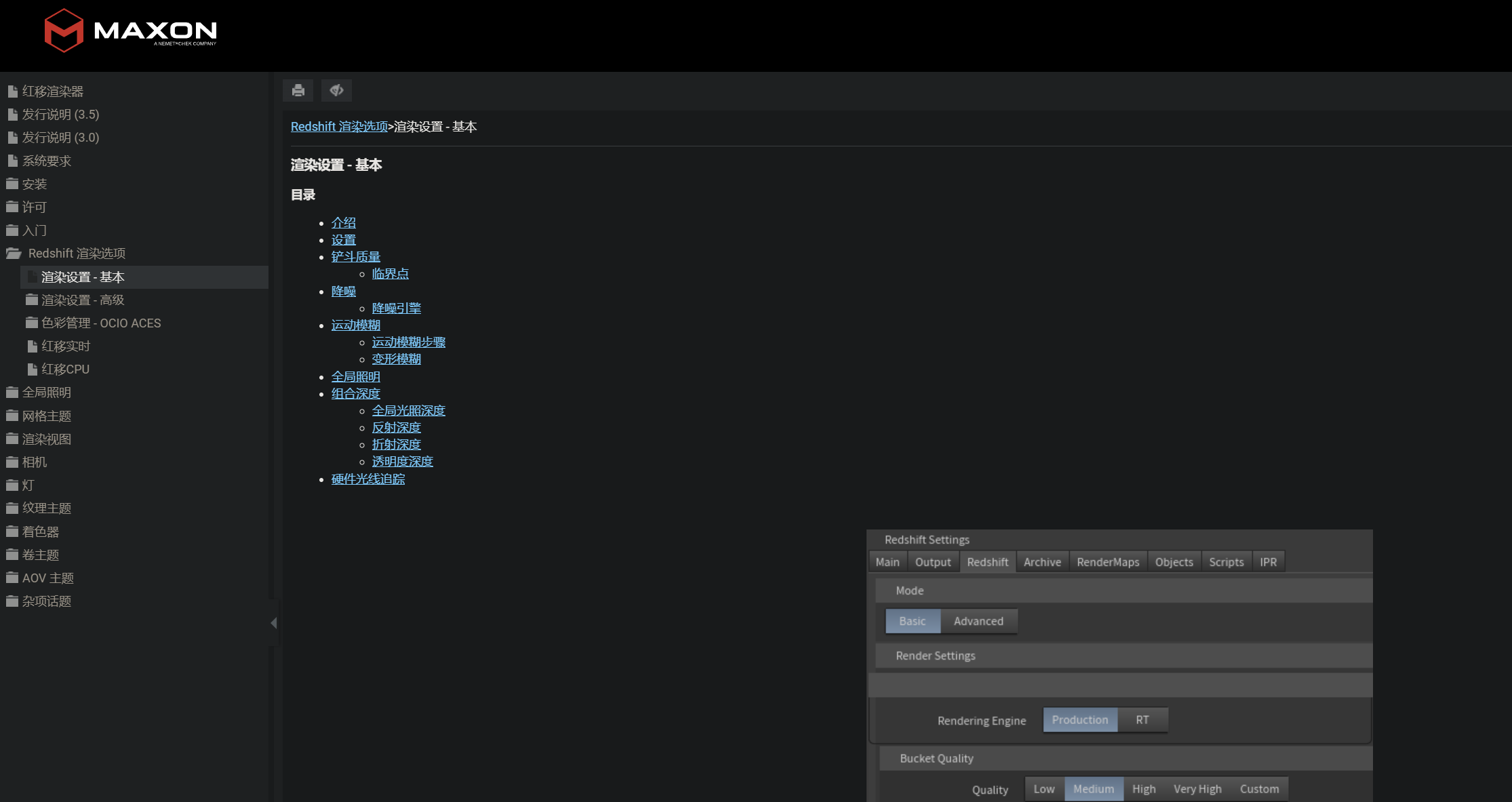
Task: Jump to the 降噪引擎 subsection
Action: tap(397, 308)
